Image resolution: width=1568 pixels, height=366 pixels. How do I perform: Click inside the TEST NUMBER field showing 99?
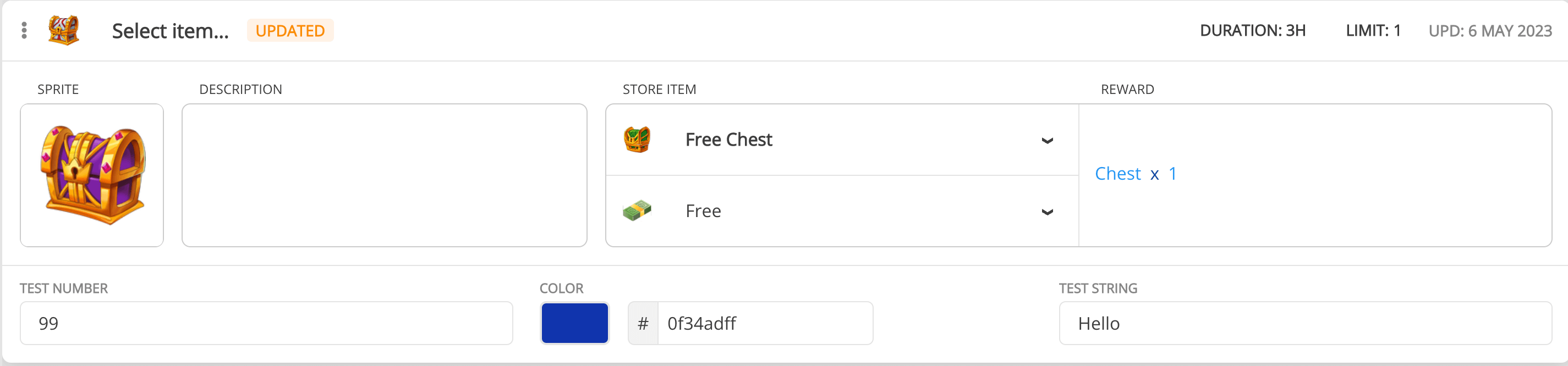click(266, 323)
